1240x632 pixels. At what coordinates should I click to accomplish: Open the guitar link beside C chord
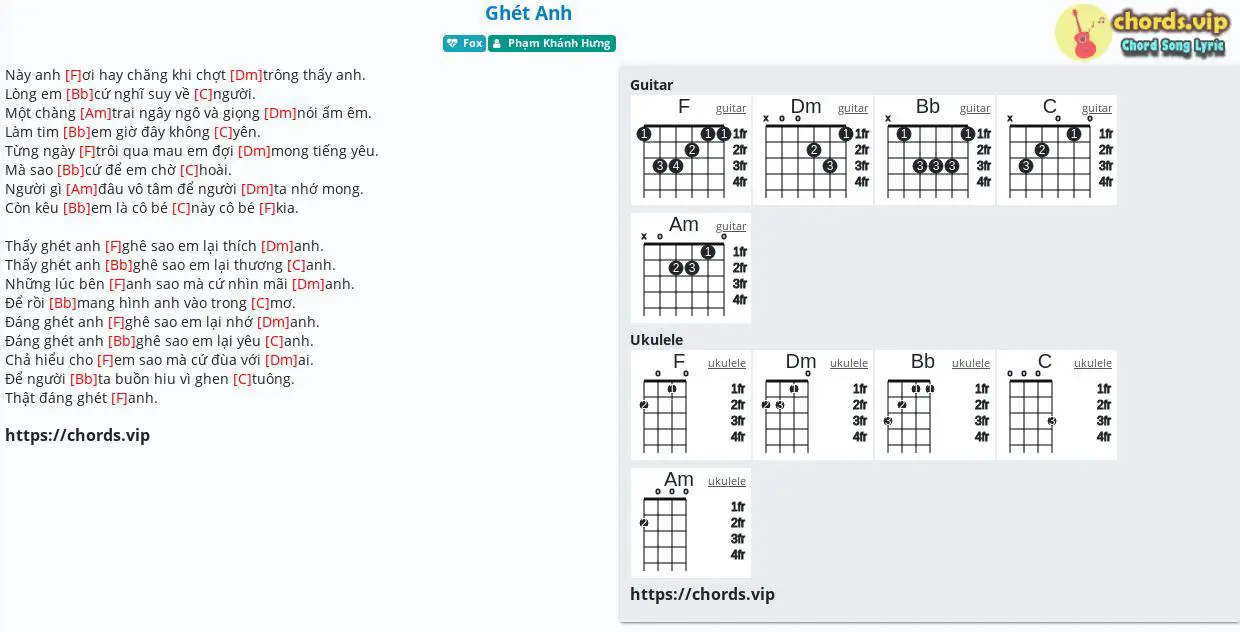[1097, 108]
